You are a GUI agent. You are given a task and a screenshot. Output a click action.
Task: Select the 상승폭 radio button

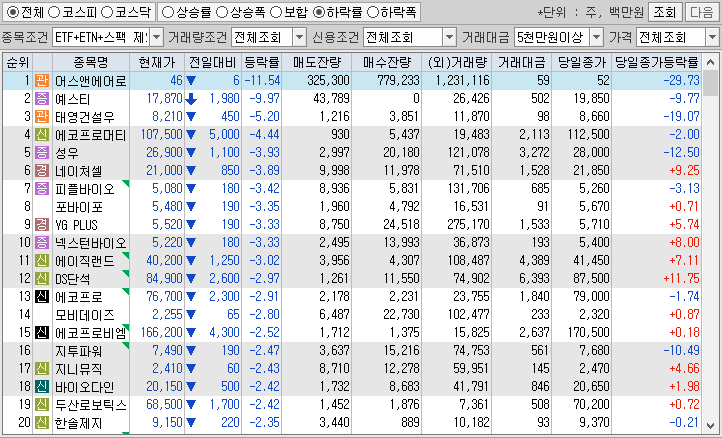(222, 12)
